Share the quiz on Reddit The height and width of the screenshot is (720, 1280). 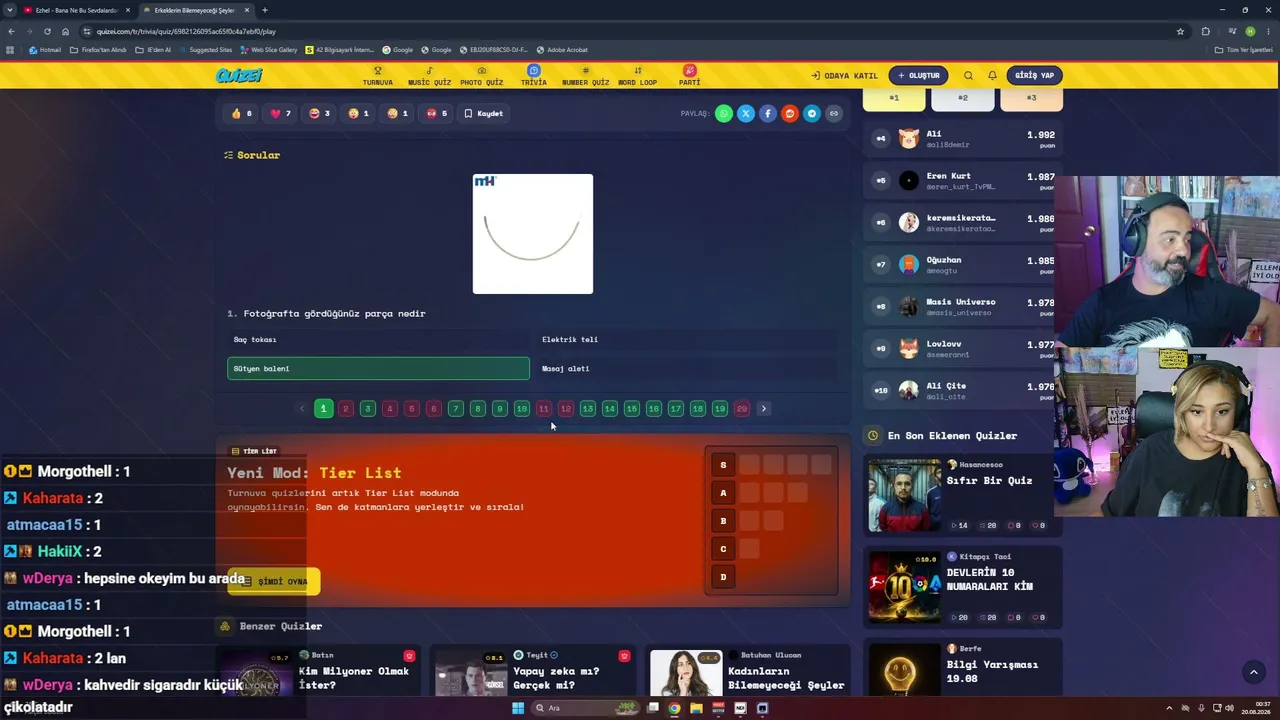click(790, 114)
